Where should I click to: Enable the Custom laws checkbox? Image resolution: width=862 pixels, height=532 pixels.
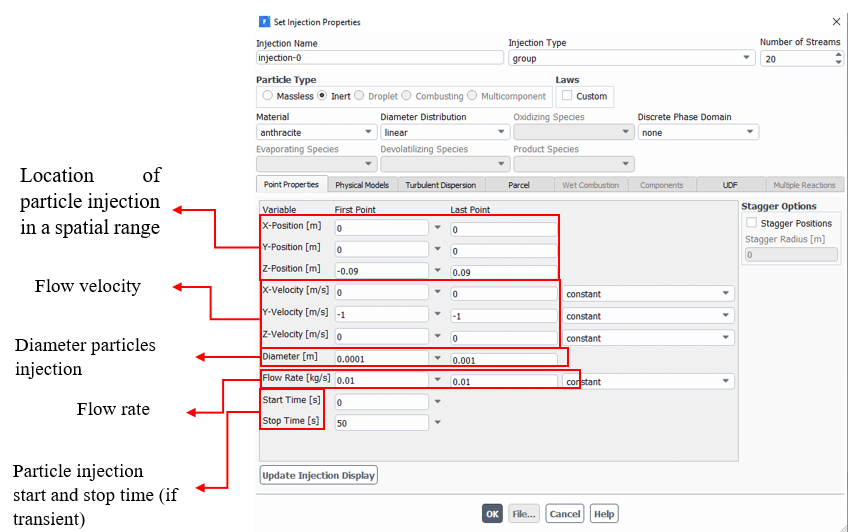(x=567, y=96)
